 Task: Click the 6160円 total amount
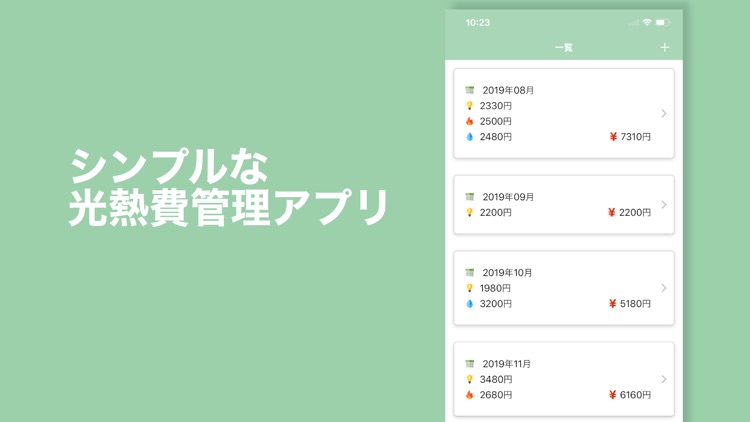click(x=635, y=395)
